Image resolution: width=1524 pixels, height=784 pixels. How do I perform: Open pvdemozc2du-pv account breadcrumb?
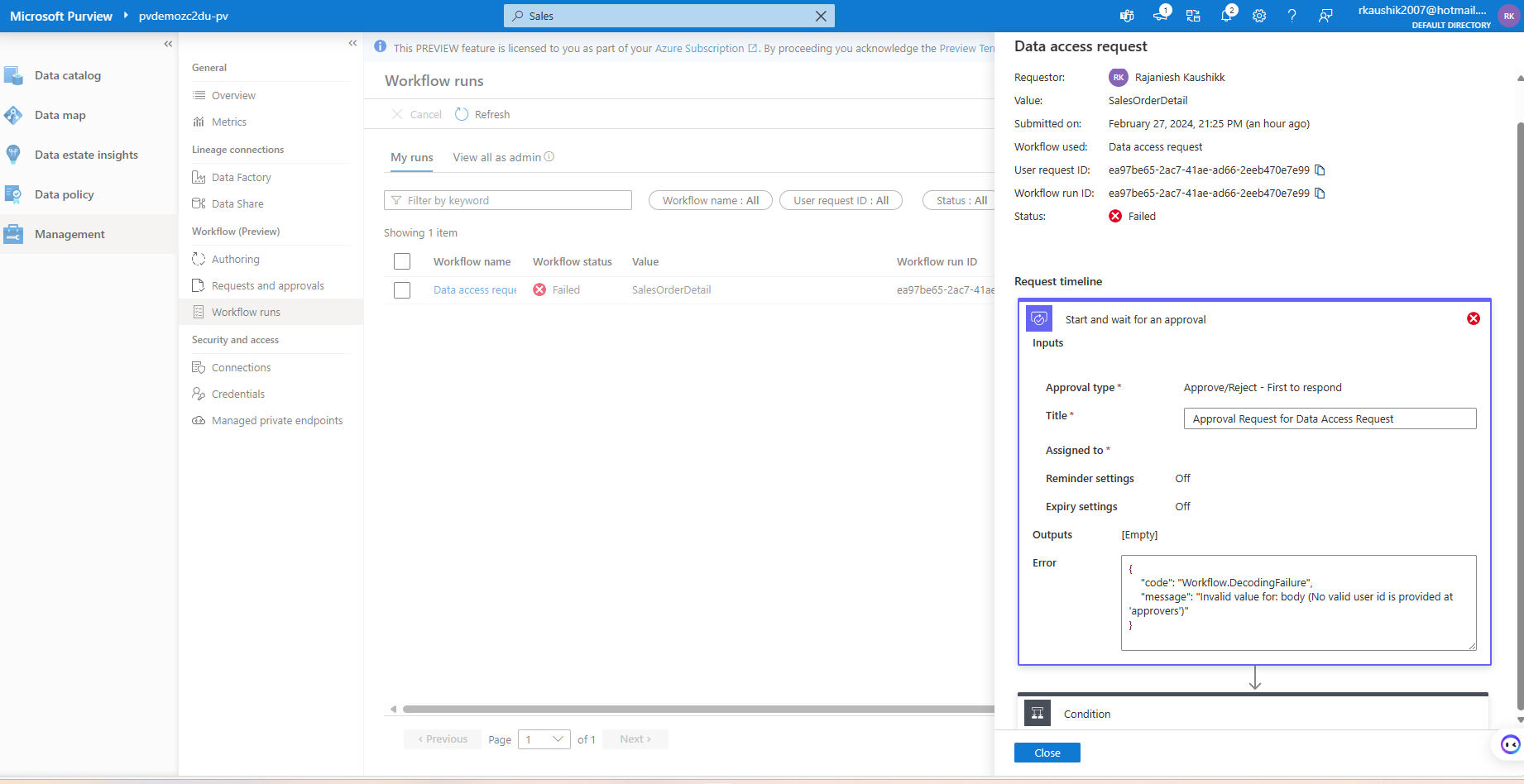point(183,16)
